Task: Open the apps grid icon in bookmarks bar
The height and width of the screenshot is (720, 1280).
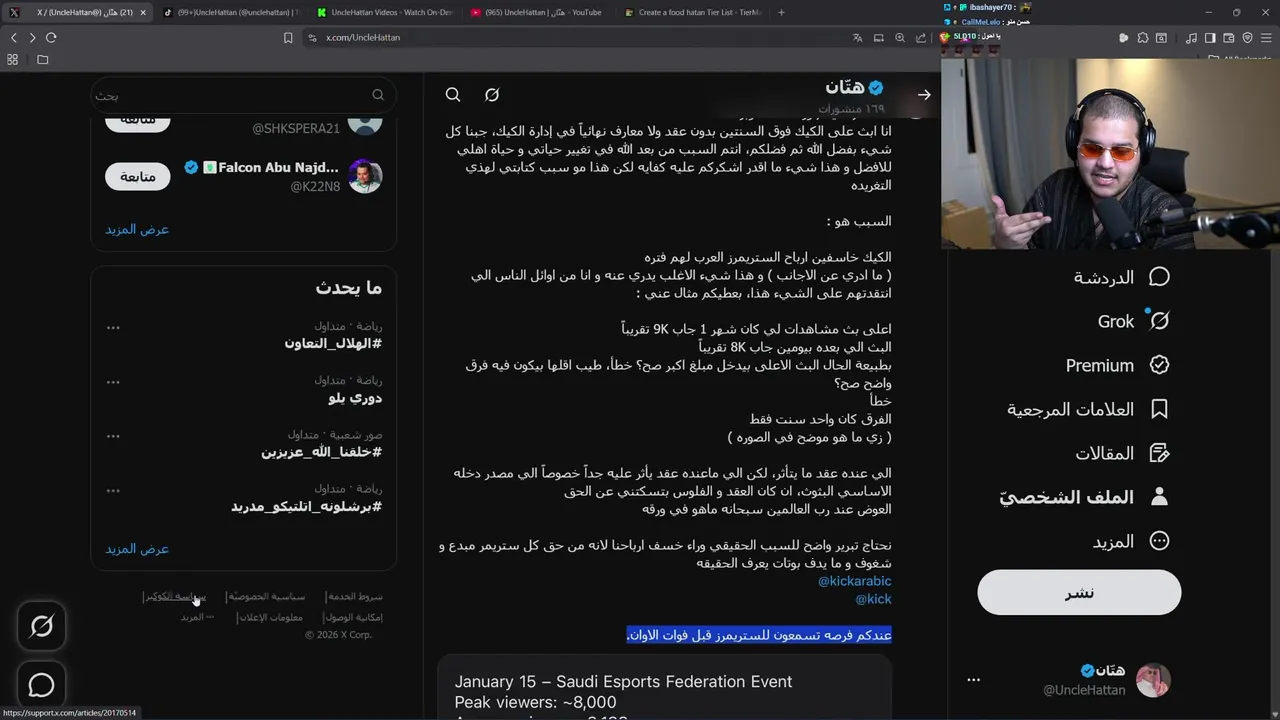Action: (13, 59)
